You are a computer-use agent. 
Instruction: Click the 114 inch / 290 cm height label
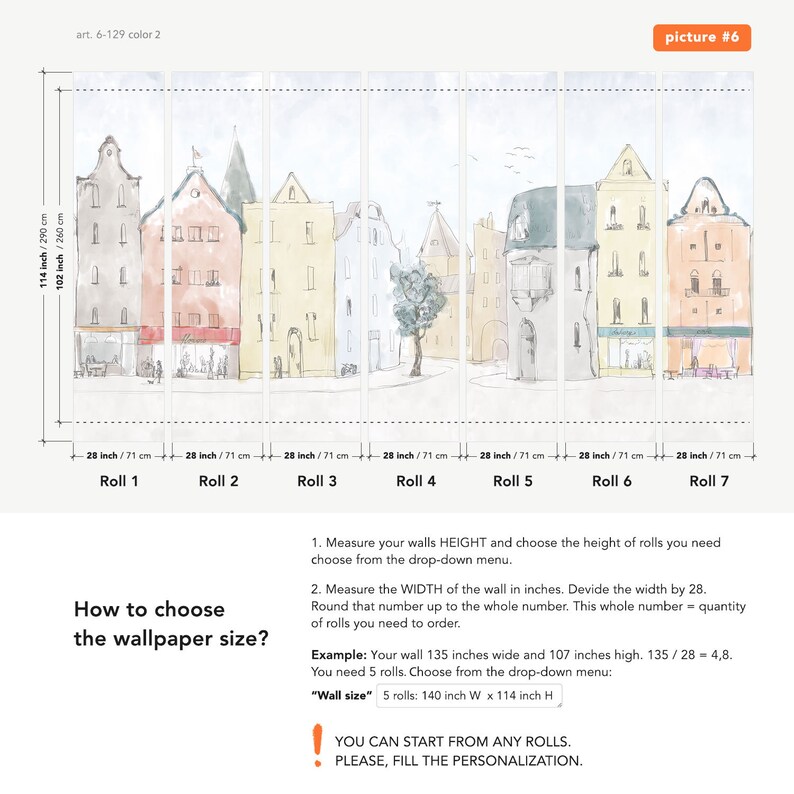tap(44, 251)
